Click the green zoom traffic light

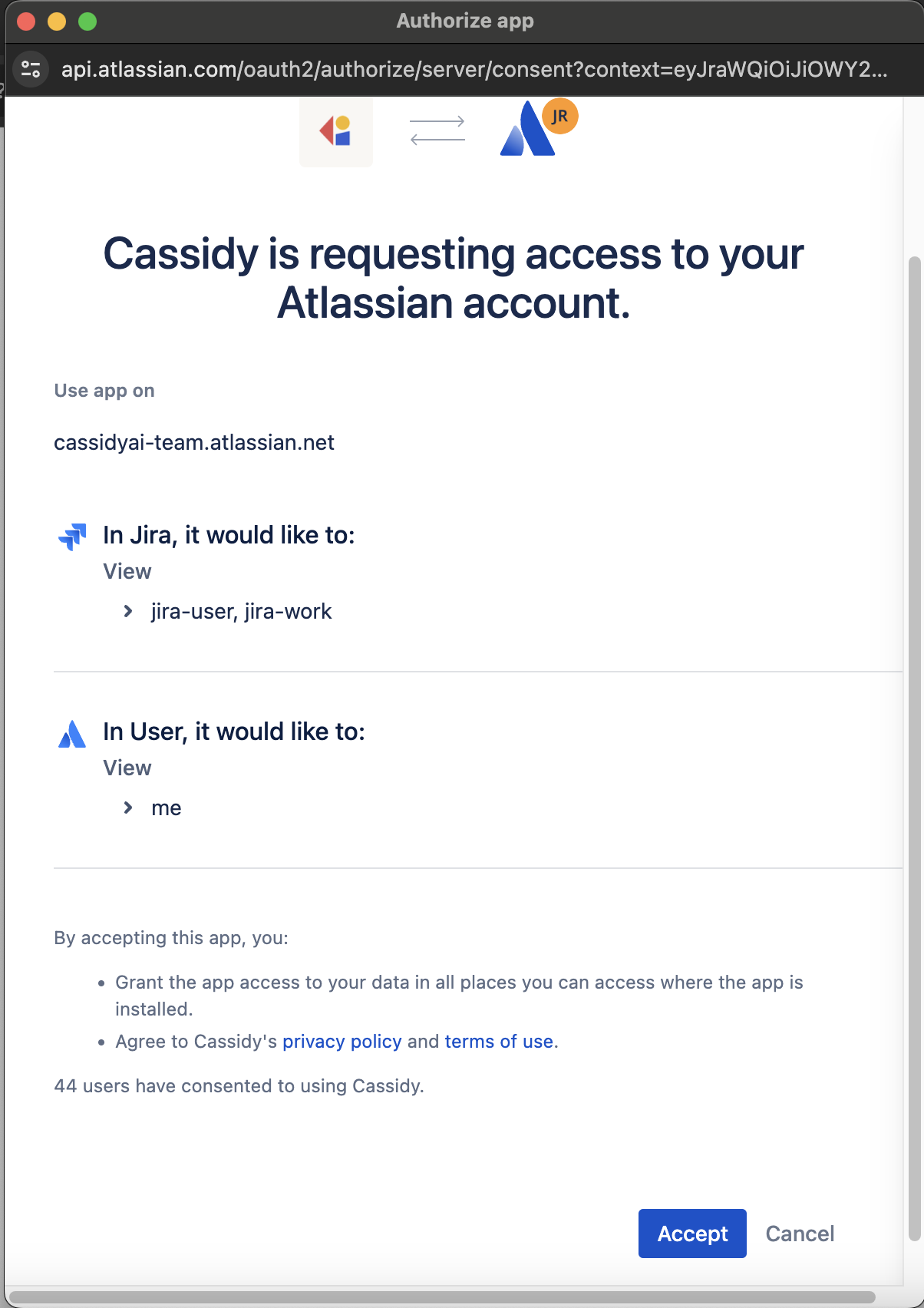tap(87, 22)
